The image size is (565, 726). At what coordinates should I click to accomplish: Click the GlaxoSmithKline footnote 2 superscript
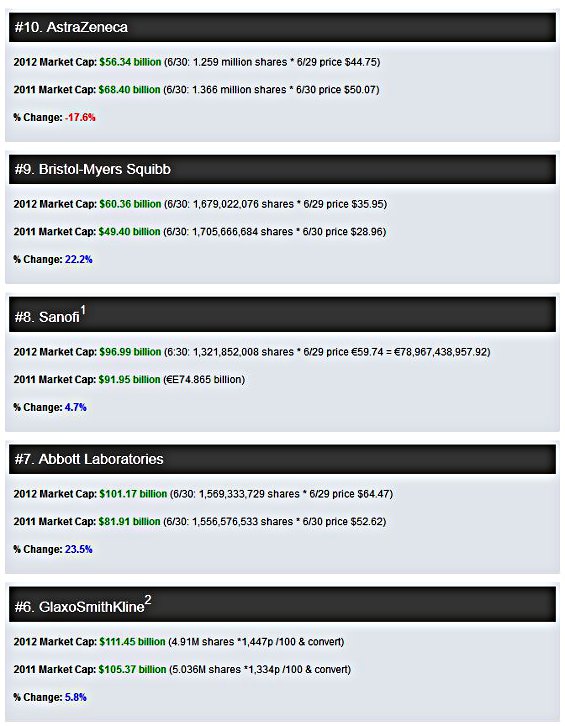(x=148, y=600)
